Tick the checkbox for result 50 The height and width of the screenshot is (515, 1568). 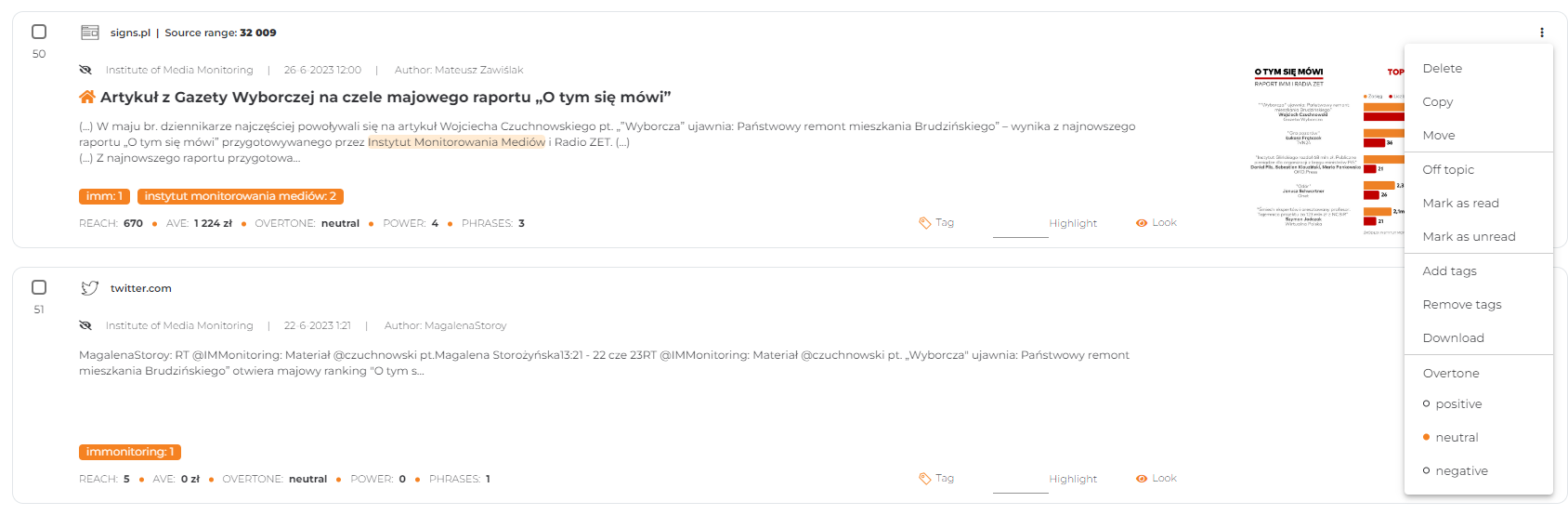coord(39,32)
